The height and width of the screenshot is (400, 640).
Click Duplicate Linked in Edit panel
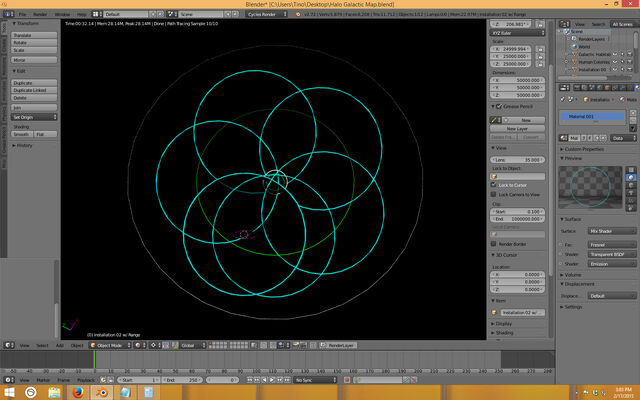coord(34,90)
